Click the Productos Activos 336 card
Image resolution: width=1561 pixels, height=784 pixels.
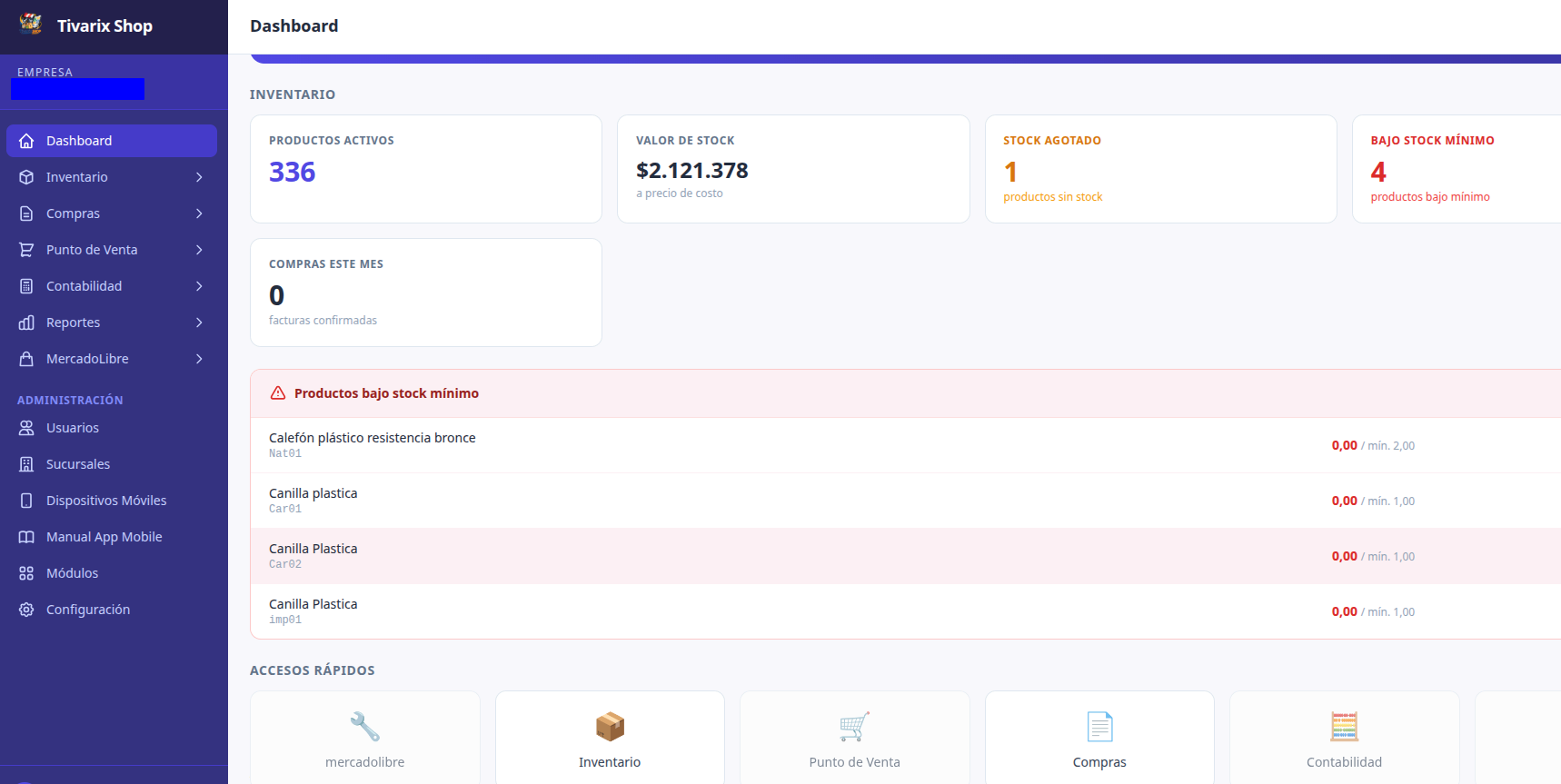[x=426, y=169]
